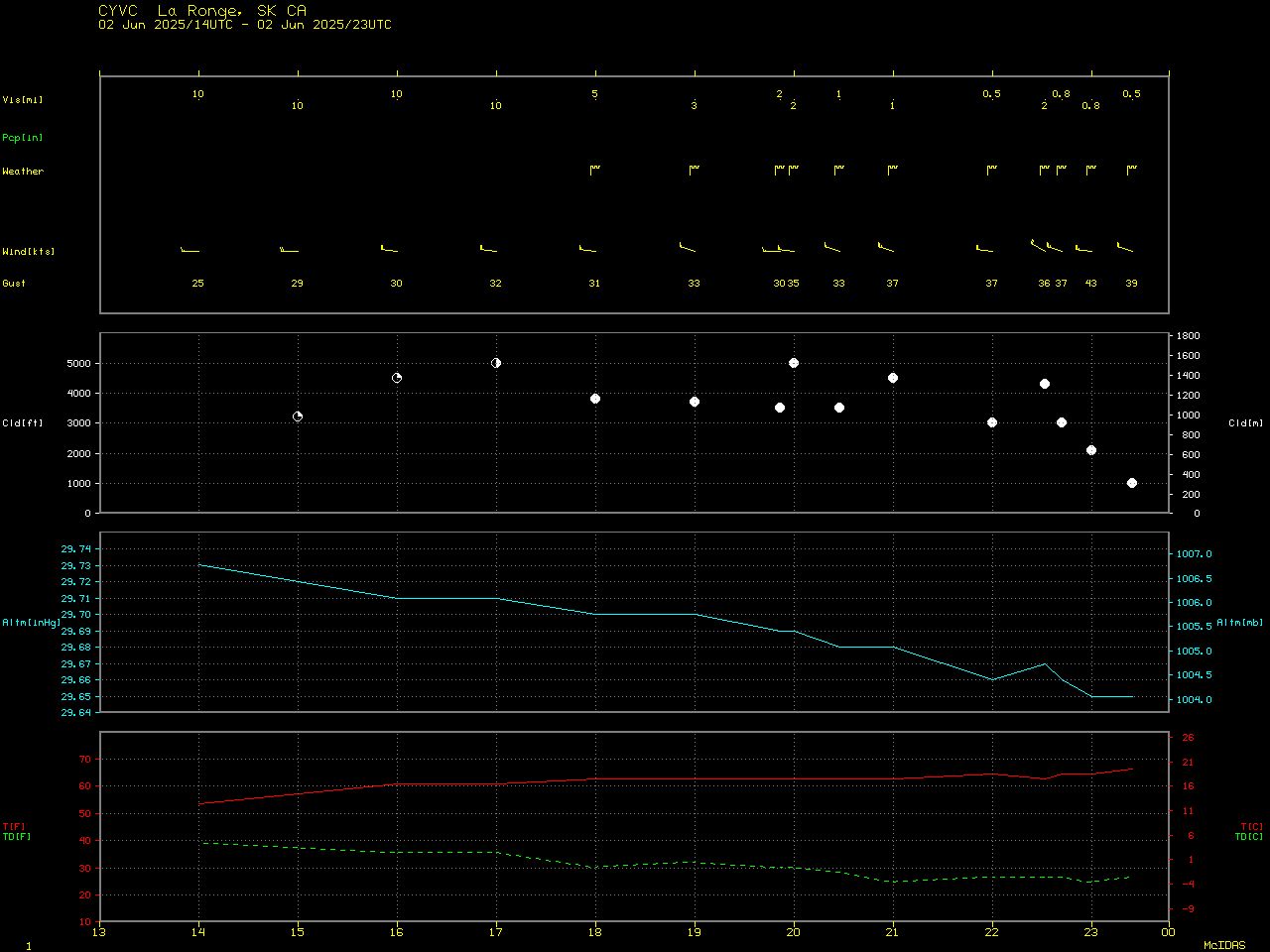This screenshot has width=1270, height=952.
Task: Select the wind barb at 18 UTC
Action: coord(587,248)
